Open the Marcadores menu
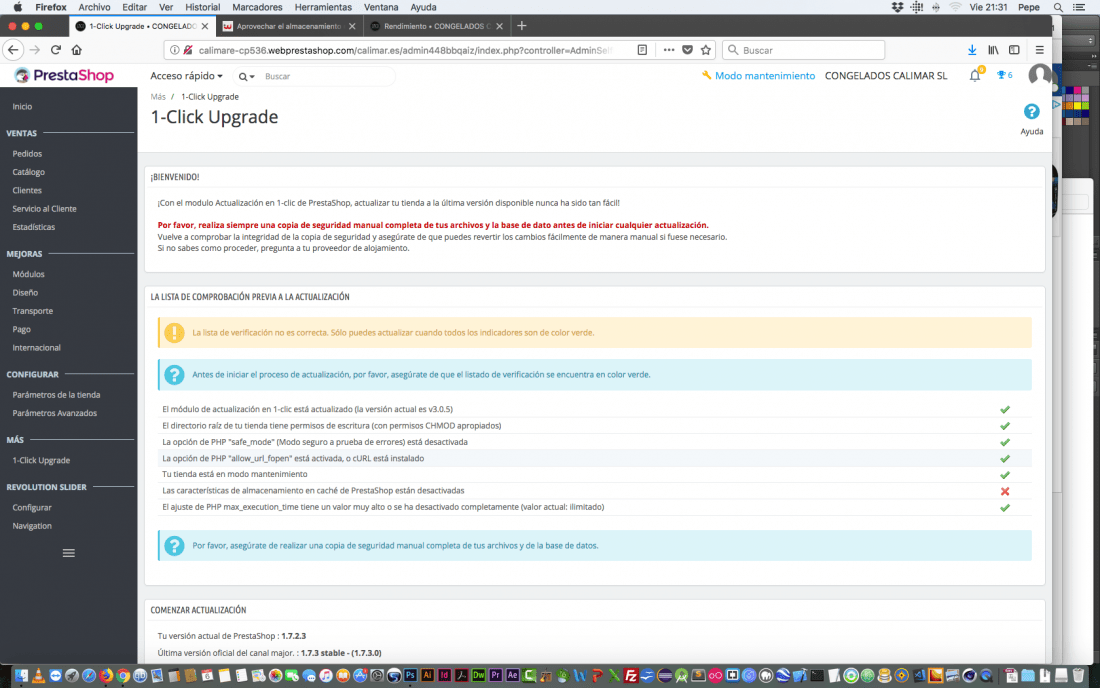 [257, 7]
